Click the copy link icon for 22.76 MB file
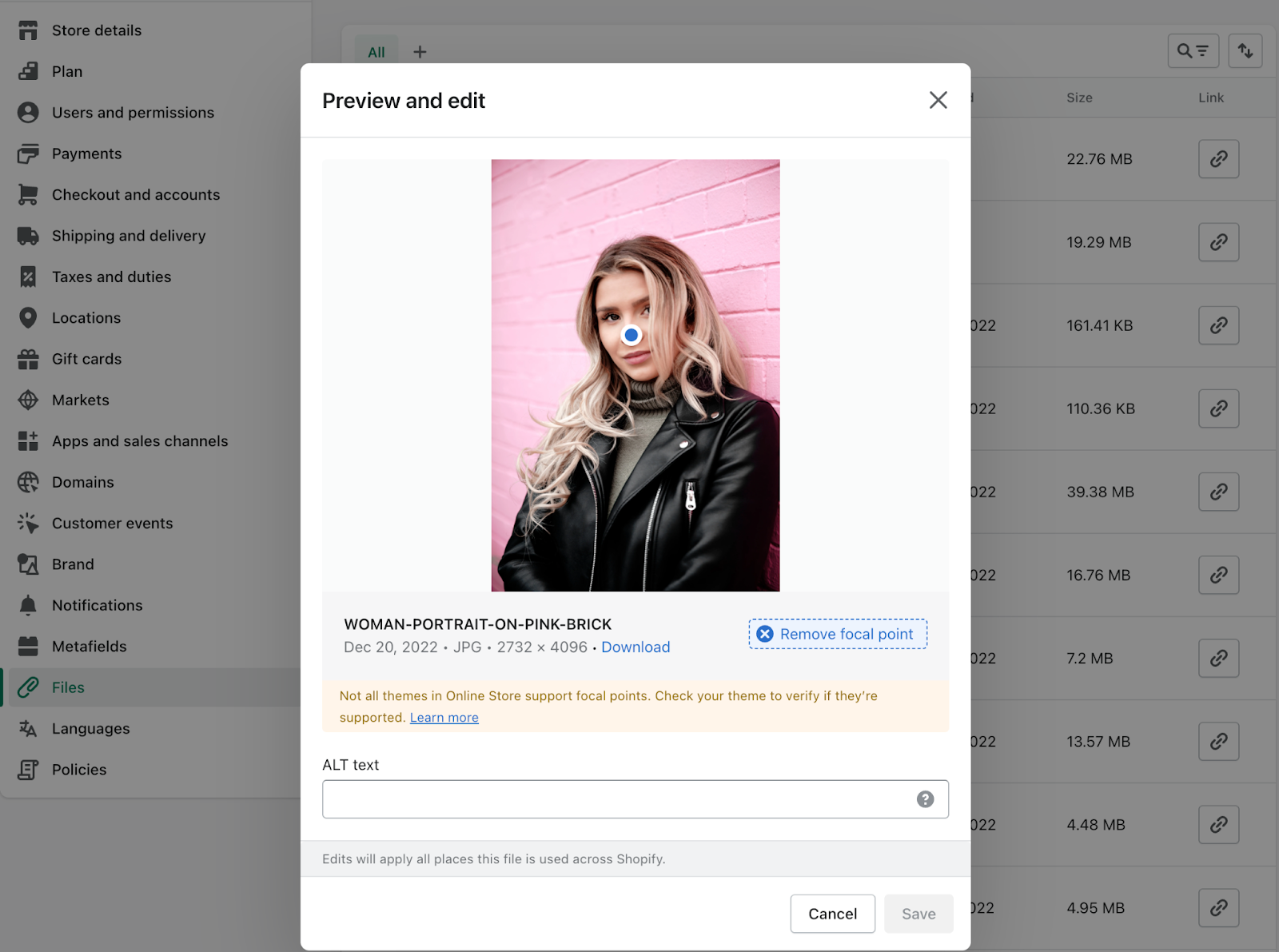The width and height of the screenshot is (1279, 952). (1218, 159)
